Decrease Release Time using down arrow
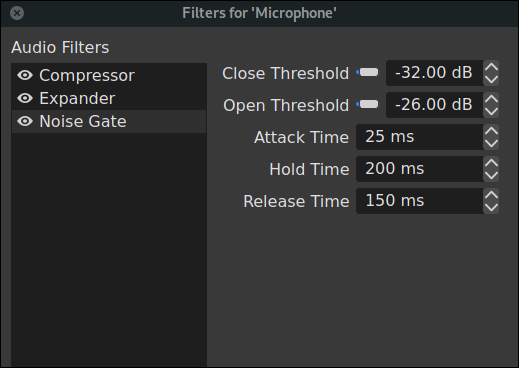 pyautogui.click(x=491, y=207)
